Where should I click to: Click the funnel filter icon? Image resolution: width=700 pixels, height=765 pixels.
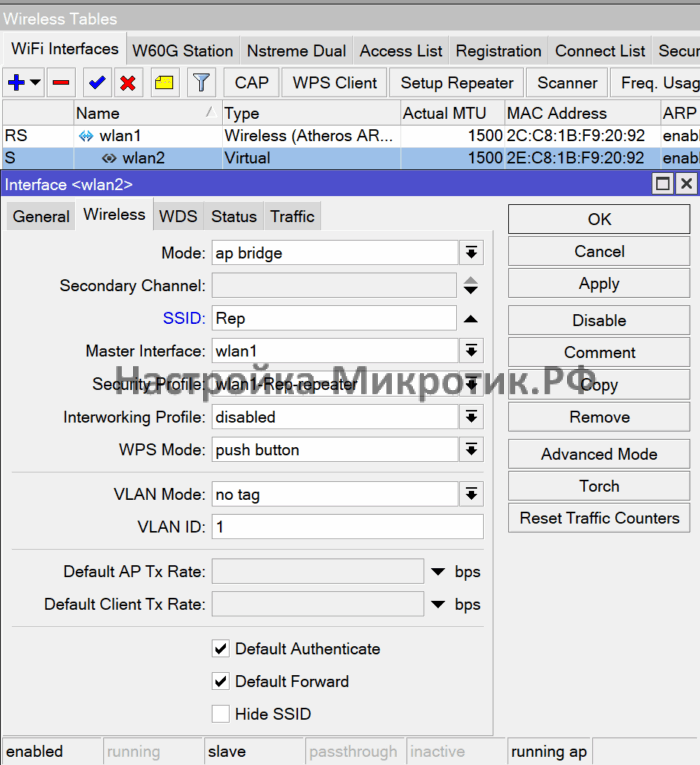pyautogui.click(x=201, y=82)
